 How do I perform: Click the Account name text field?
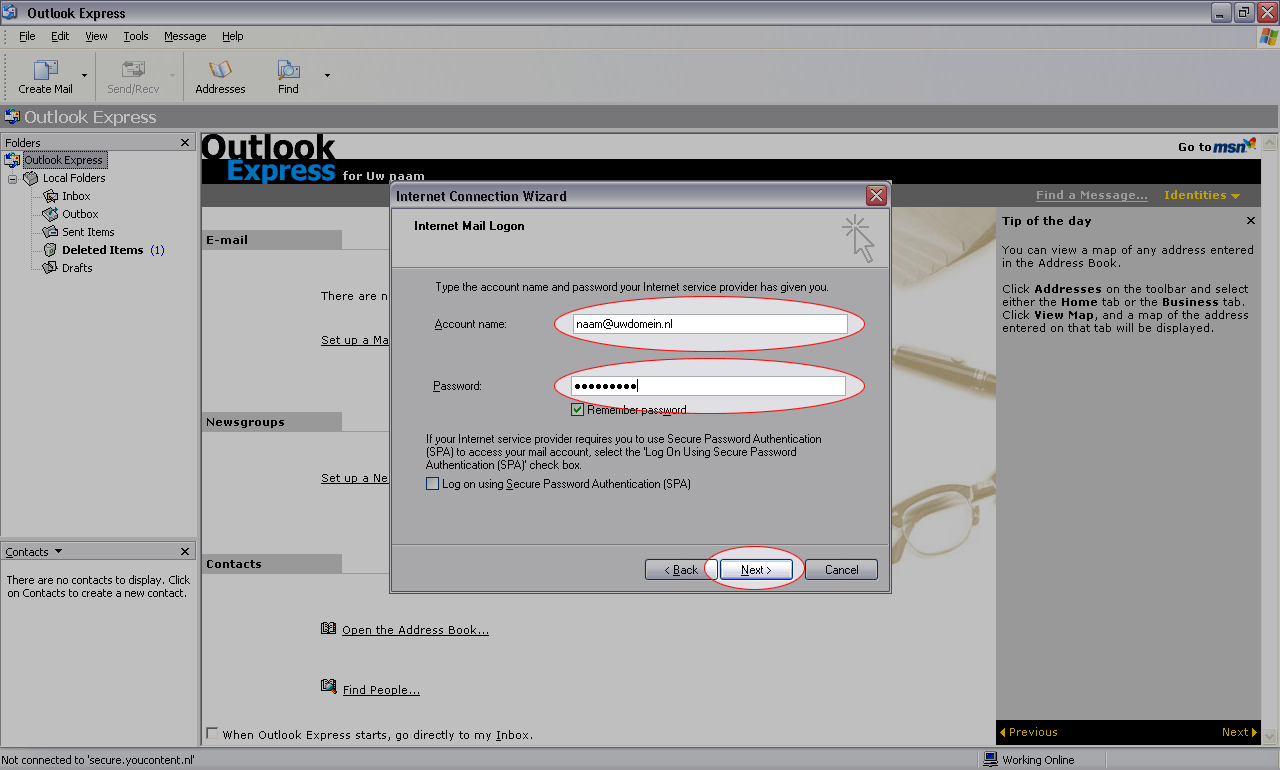709,324
